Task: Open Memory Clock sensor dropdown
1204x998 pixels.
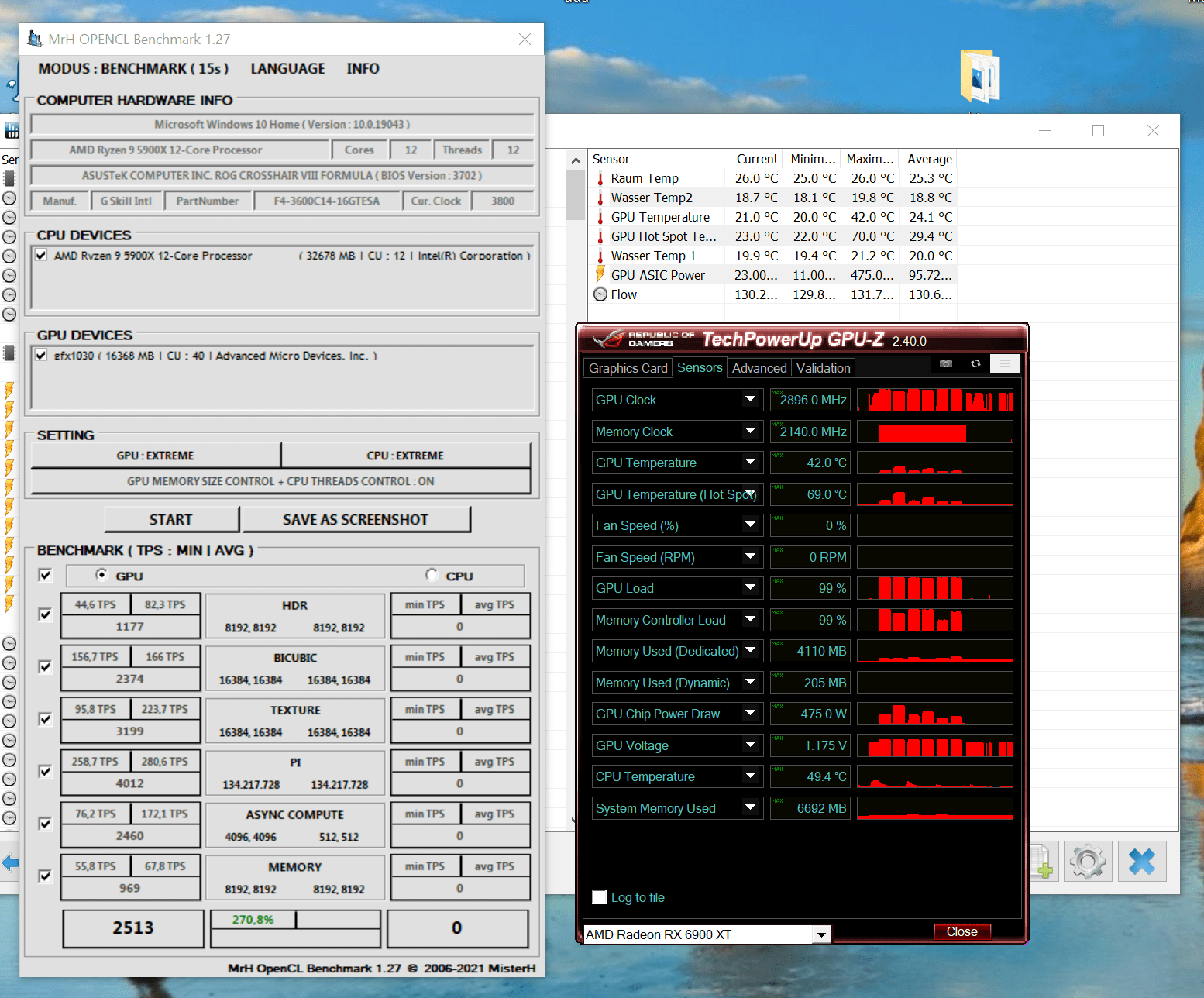Action: (x=750, y=431)
